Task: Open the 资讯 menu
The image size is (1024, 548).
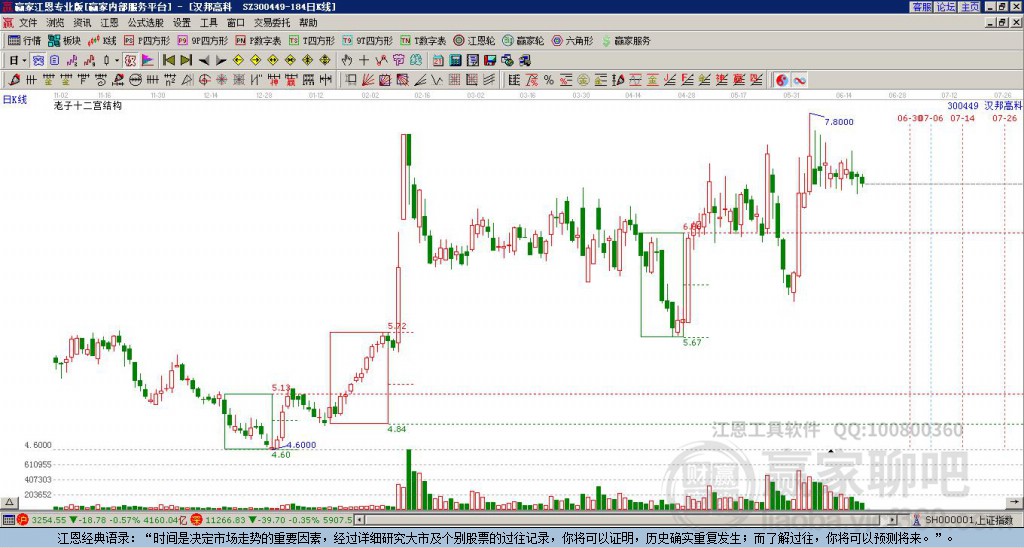Action: point(82,23)
